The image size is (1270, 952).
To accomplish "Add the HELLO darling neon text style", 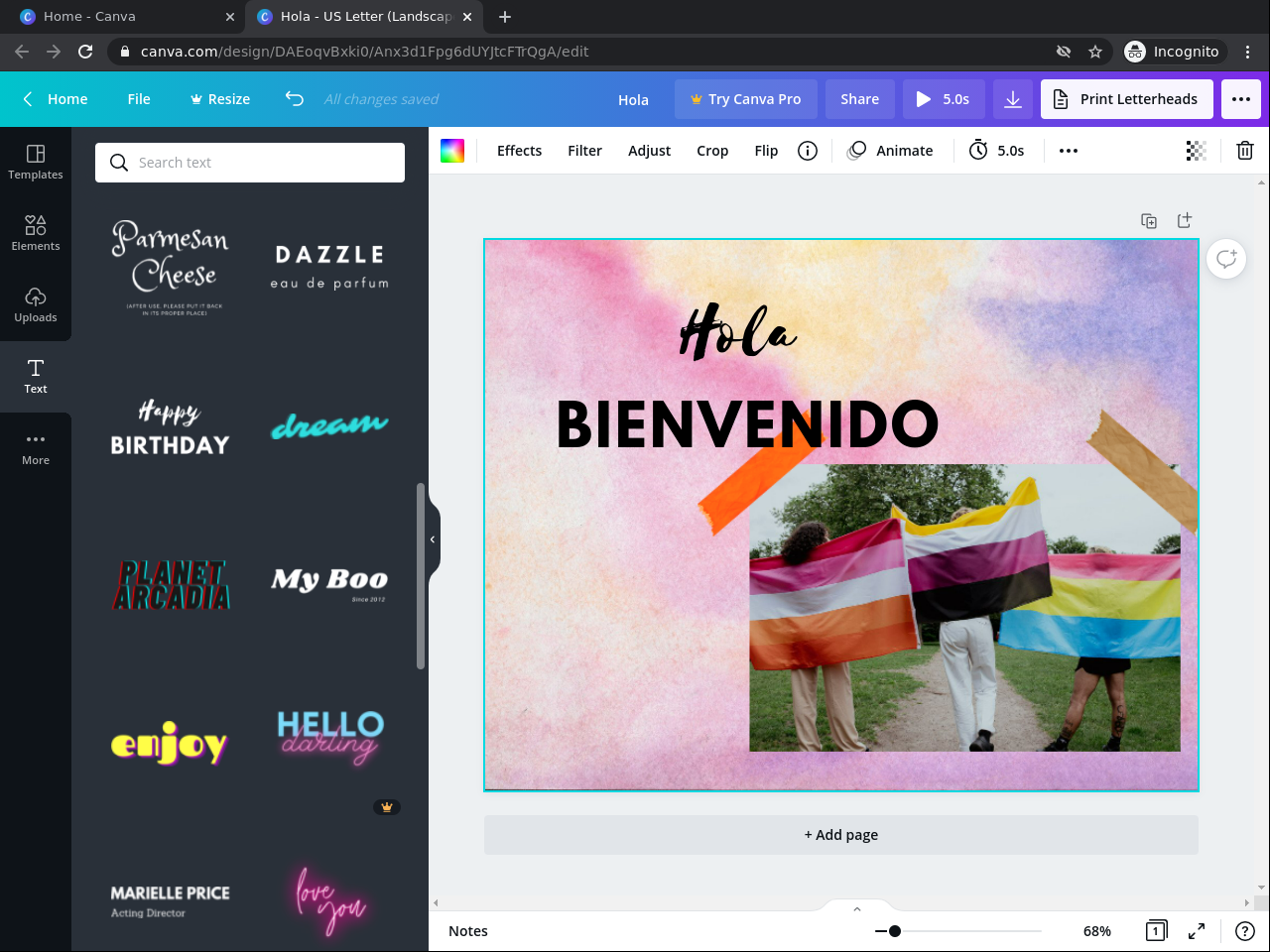I will coord(329,738).
